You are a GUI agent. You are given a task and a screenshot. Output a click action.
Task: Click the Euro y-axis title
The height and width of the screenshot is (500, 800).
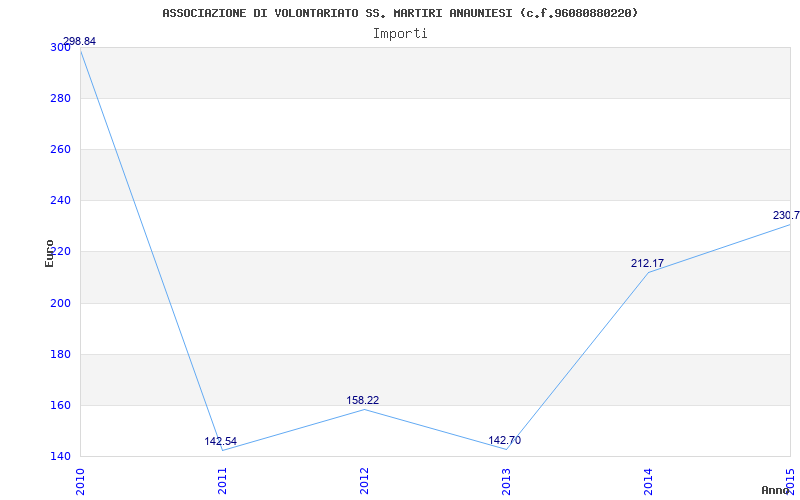pos(49,253)
